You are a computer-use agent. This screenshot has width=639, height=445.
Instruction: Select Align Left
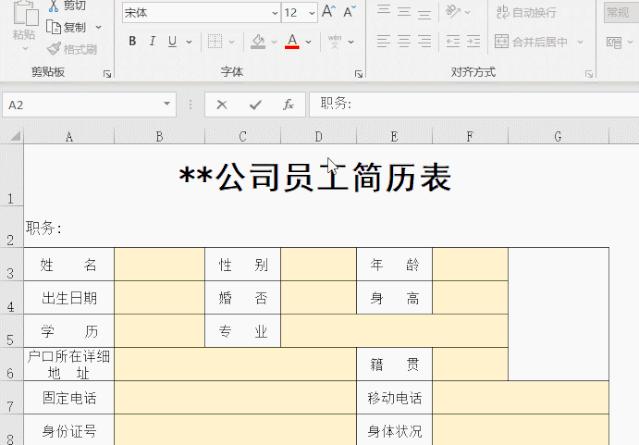coord(383,41)
